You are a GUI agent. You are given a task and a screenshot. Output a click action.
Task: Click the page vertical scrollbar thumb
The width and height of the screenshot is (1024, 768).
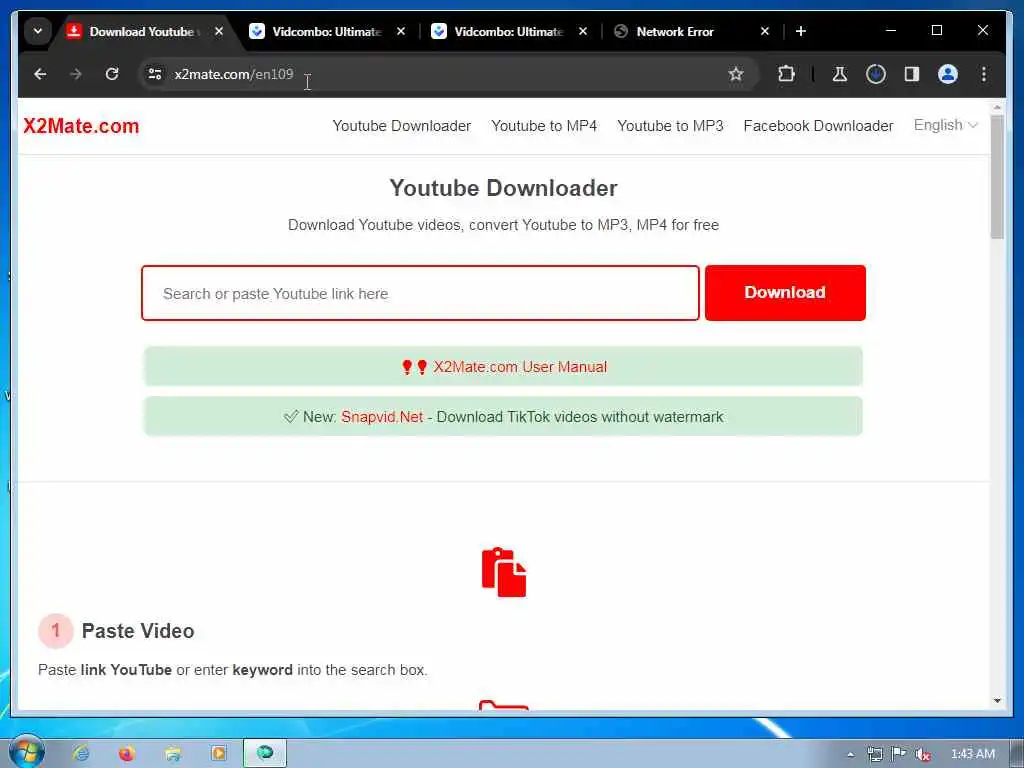click(997, 176)
